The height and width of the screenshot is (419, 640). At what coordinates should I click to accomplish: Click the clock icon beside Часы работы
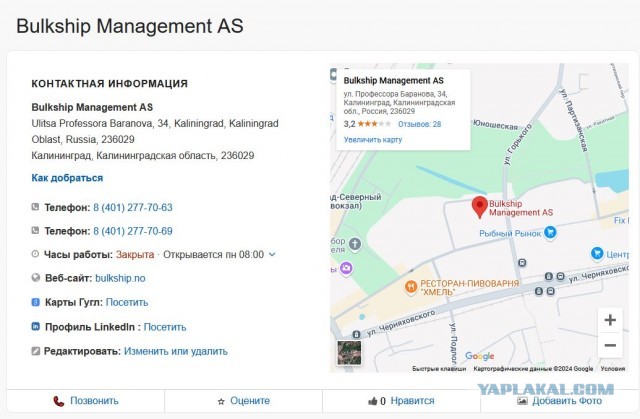point(36,254)
